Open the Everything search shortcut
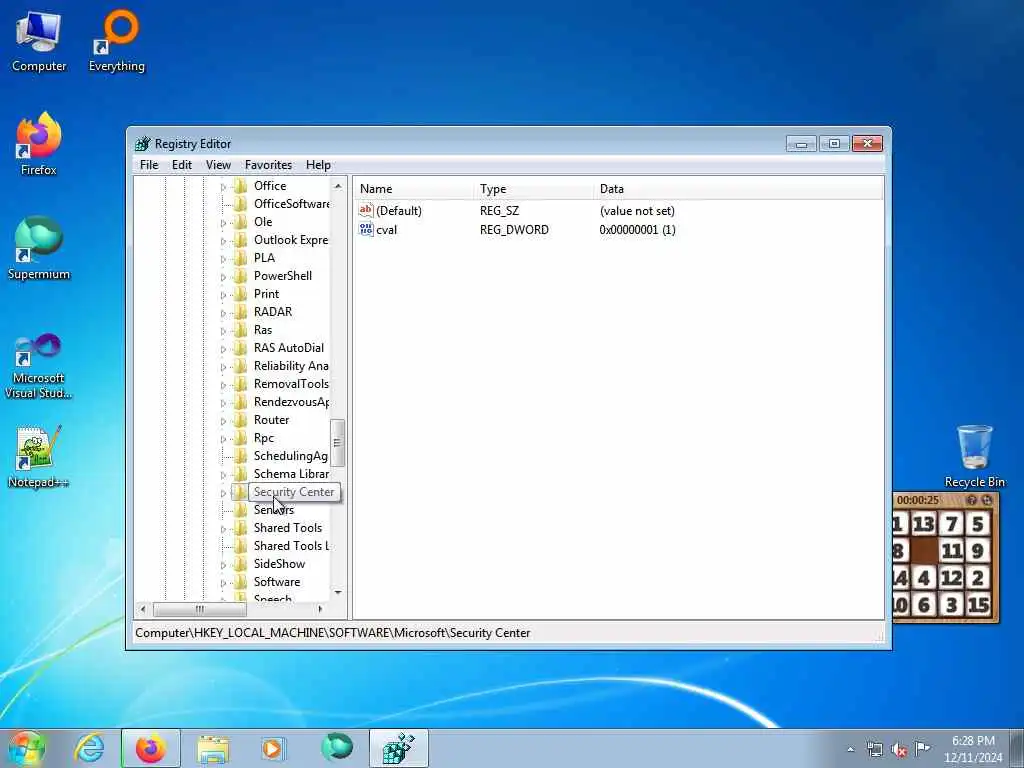Screen dimensions: 1024x768 pyautogui.click(x=117, y=41)
